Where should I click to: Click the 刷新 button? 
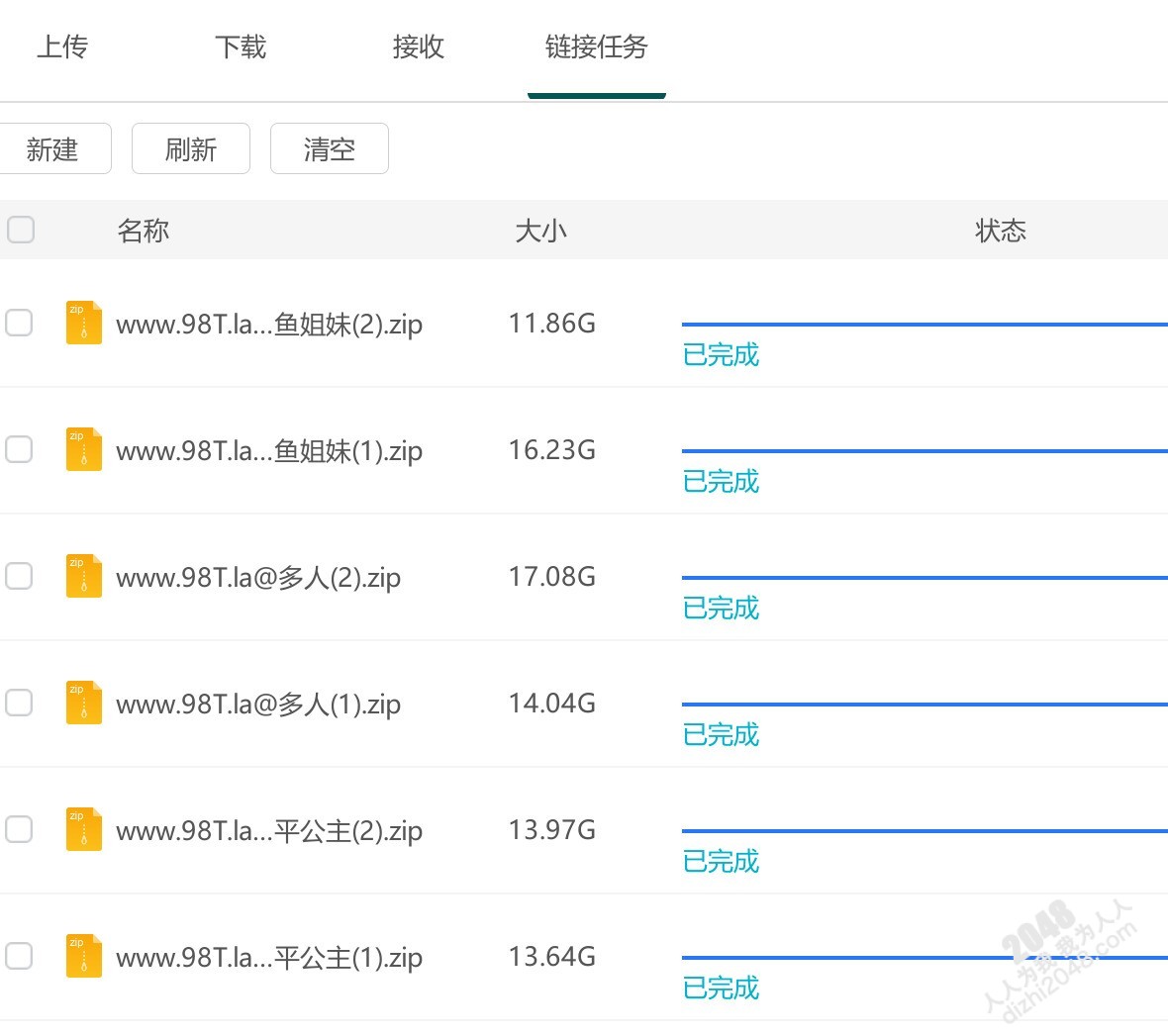click(191, 149)
